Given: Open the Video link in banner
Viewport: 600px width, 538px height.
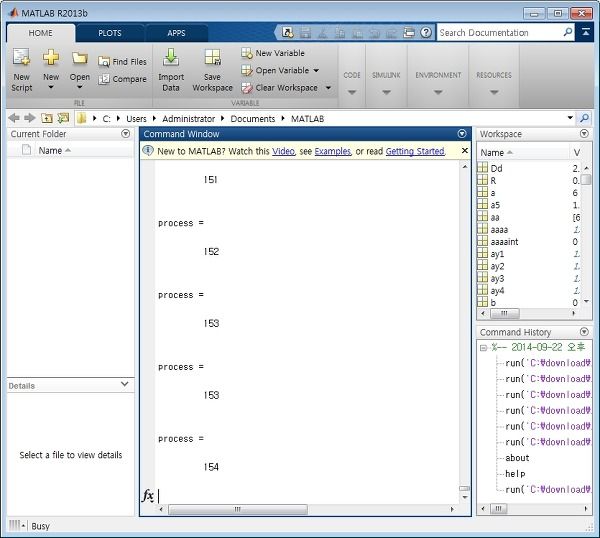Looking at the screenshot, I should [283, 151].
